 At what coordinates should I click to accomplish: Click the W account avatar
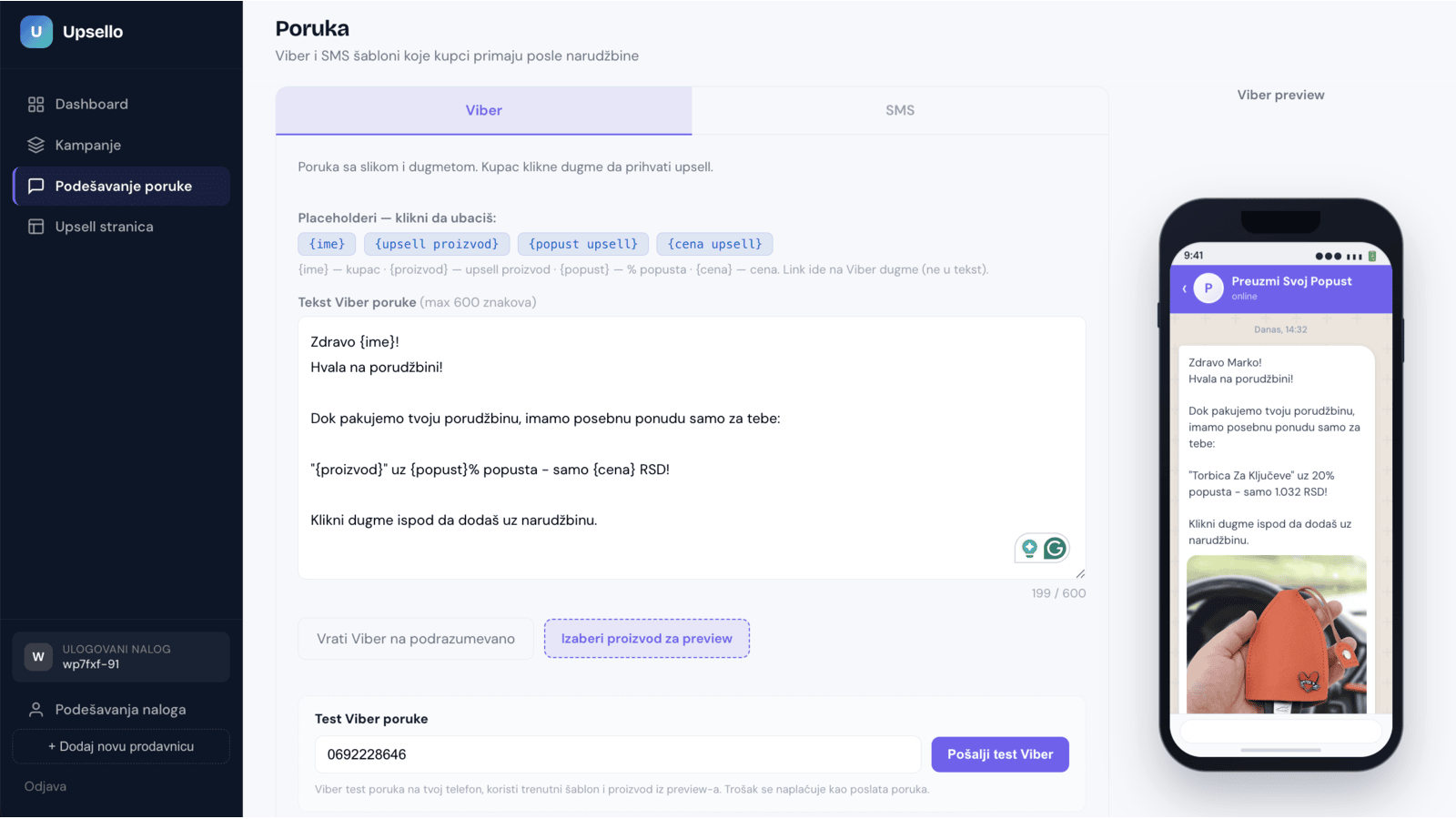(x=38, y=657)
